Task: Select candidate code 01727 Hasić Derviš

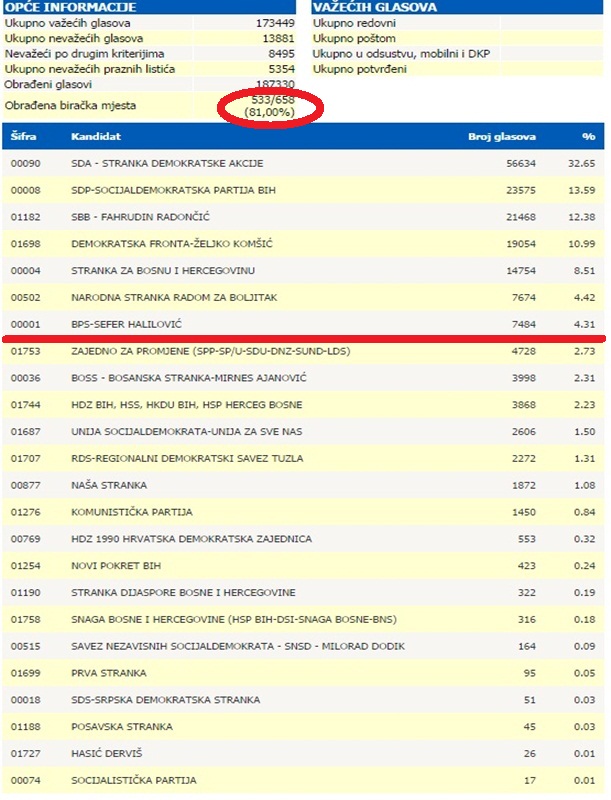Action: click(24, 753)
